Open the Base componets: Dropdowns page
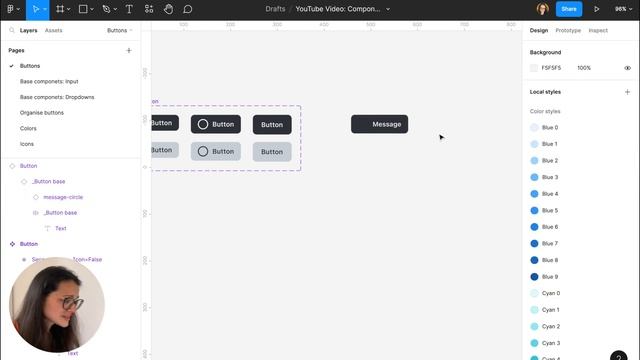 click(x=57, y=97)
